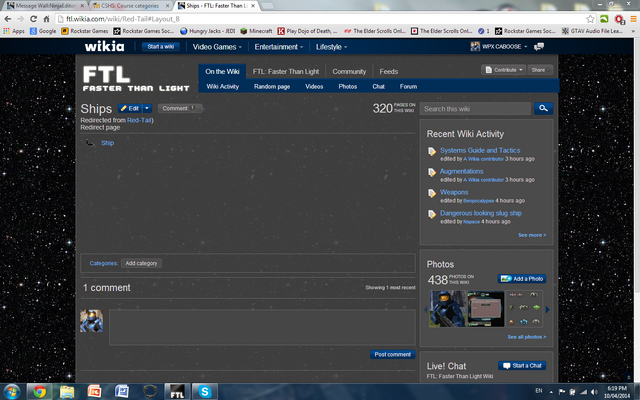This screenshot has height=400, width=640.
Task: Click the green extension icon in toolbar
Action: click(x=604, y=19)
